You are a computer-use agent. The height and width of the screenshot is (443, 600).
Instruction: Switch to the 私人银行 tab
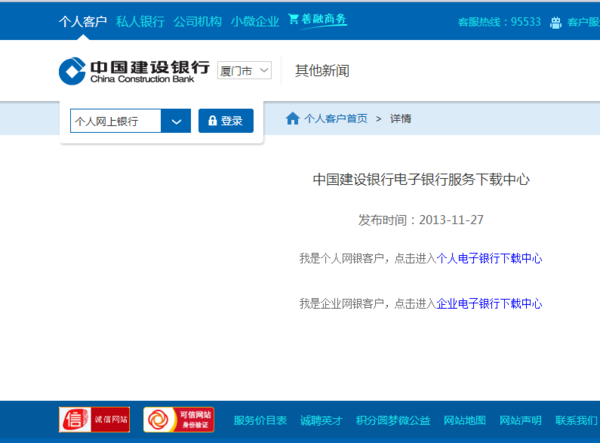click(140, 21)
